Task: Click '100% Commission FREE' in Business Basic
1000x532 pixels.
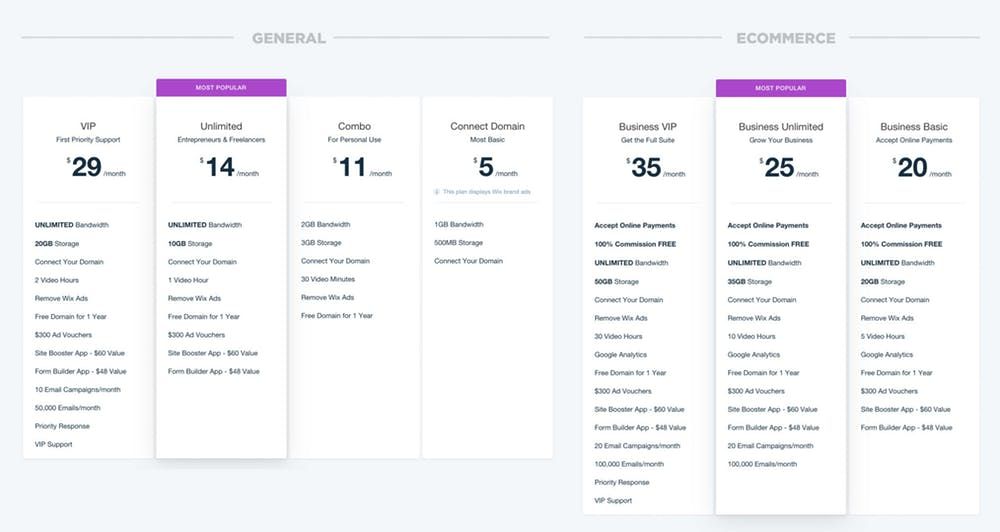Action: [x=901, y=244]
